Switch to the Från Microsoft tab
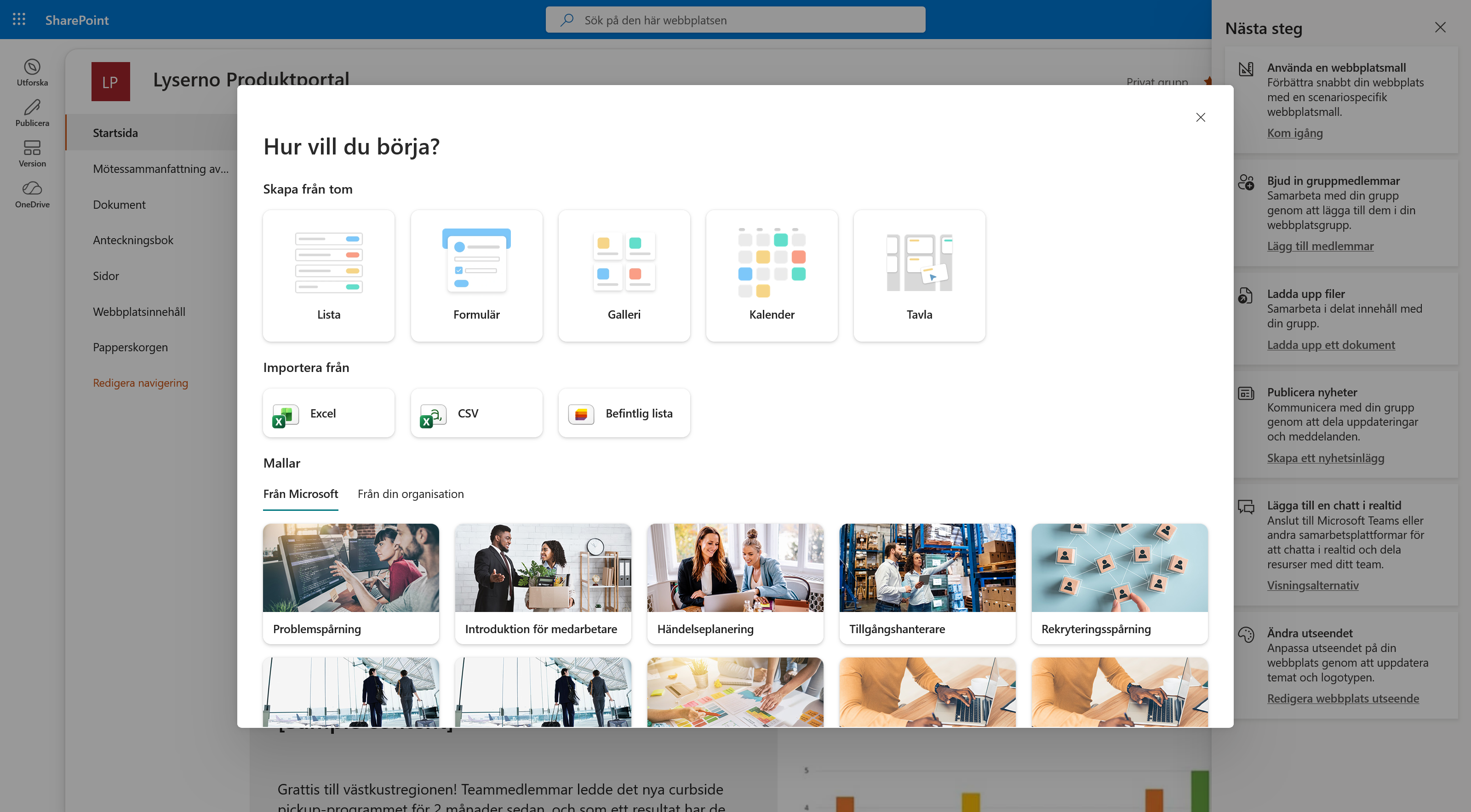1471x812 pixels. tap(300, 494)
